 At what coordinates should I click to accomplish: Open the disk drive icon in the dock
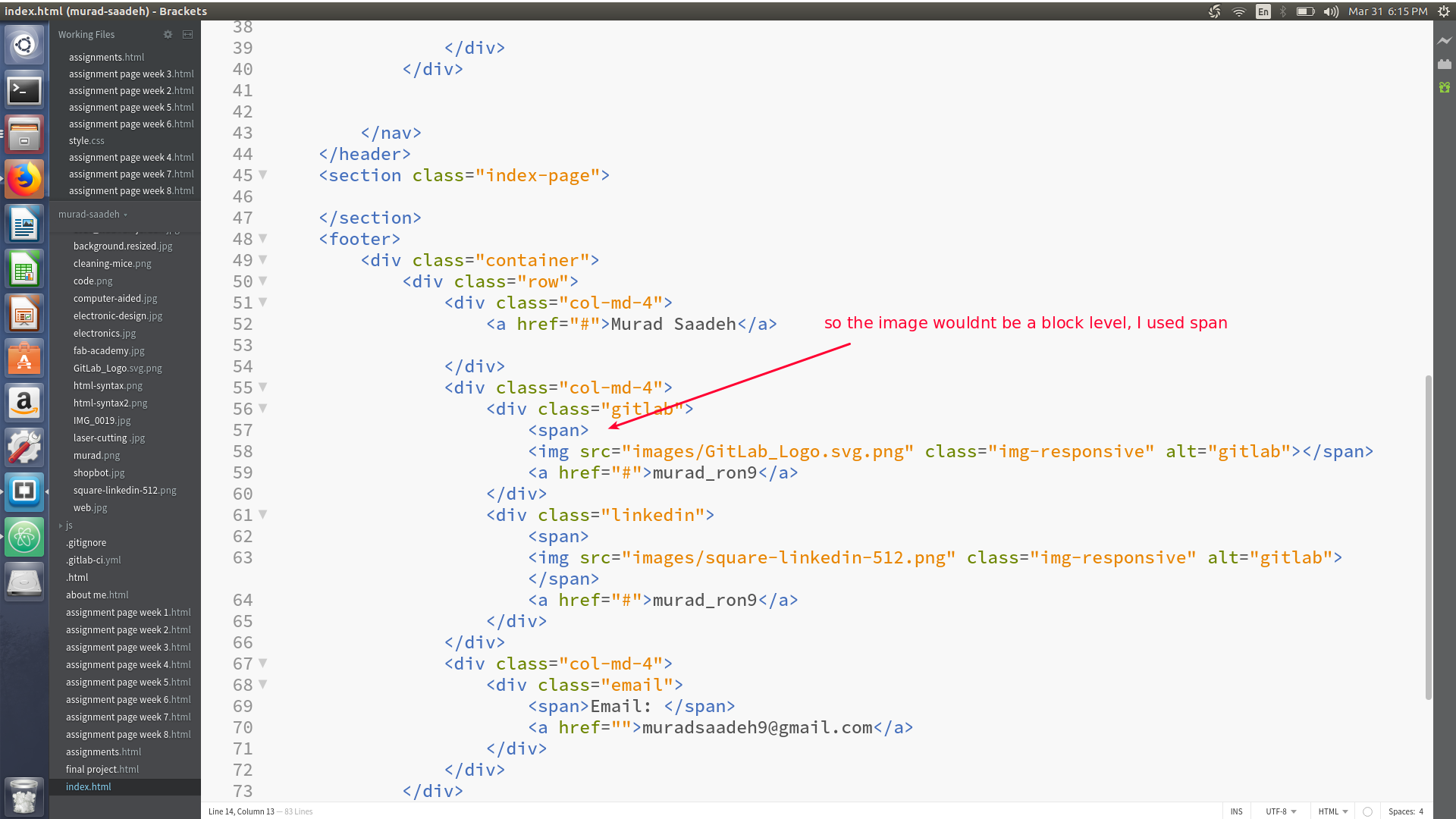(x=24, y=582)
